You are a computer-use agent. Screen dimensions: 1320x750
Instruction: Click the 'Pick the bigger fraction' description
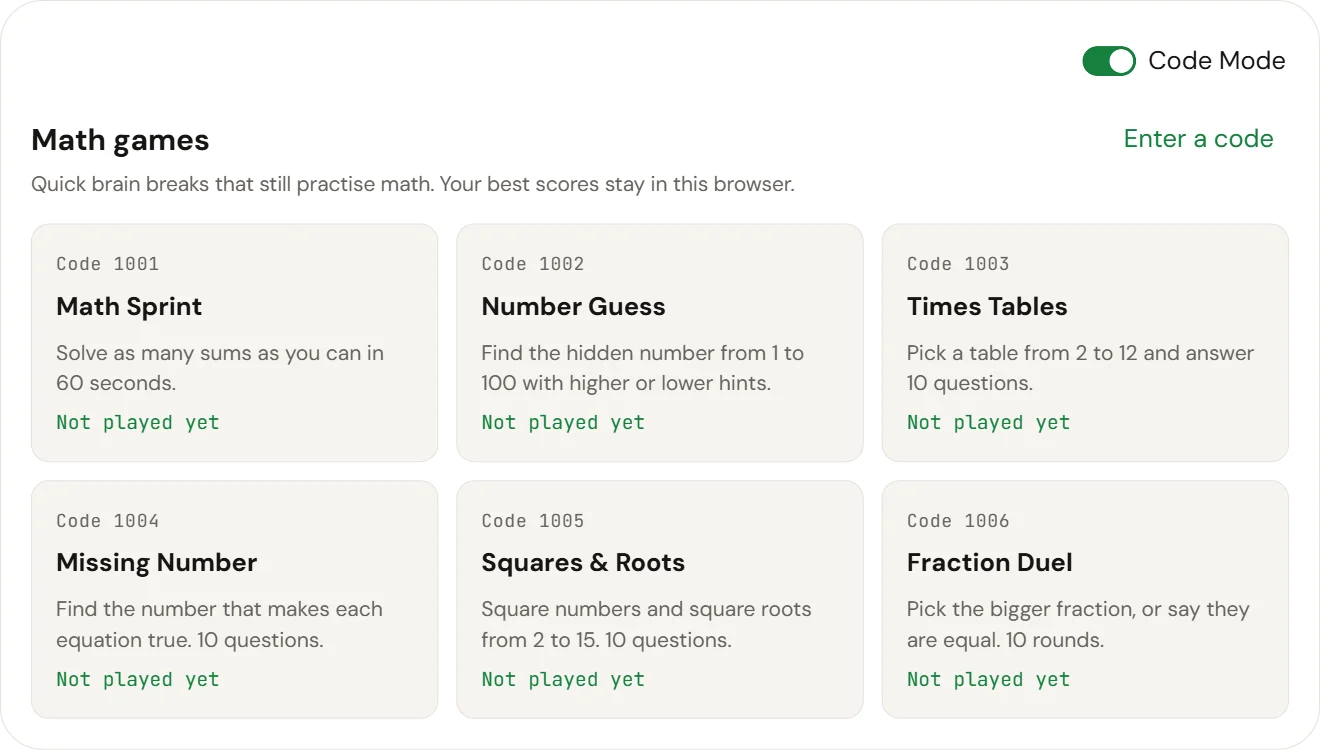(x=1078, y=625)
